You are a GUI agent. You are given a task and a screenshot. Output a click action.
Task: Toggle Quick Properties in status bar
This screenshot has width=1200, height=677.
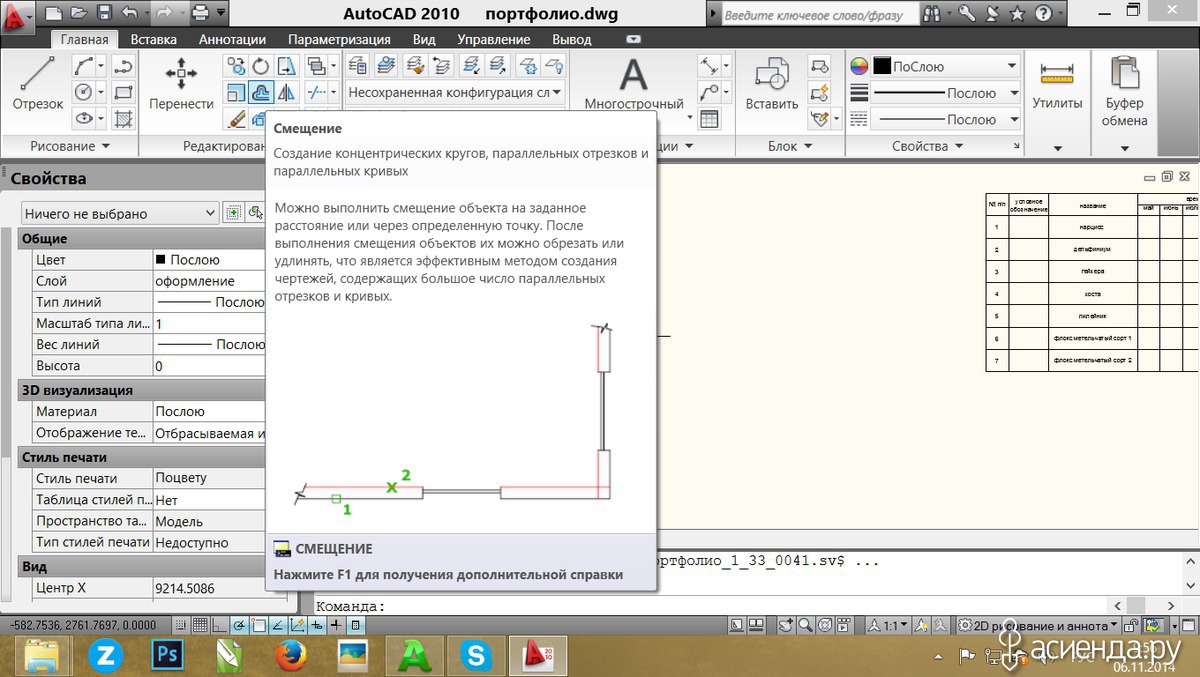[354, 625]
